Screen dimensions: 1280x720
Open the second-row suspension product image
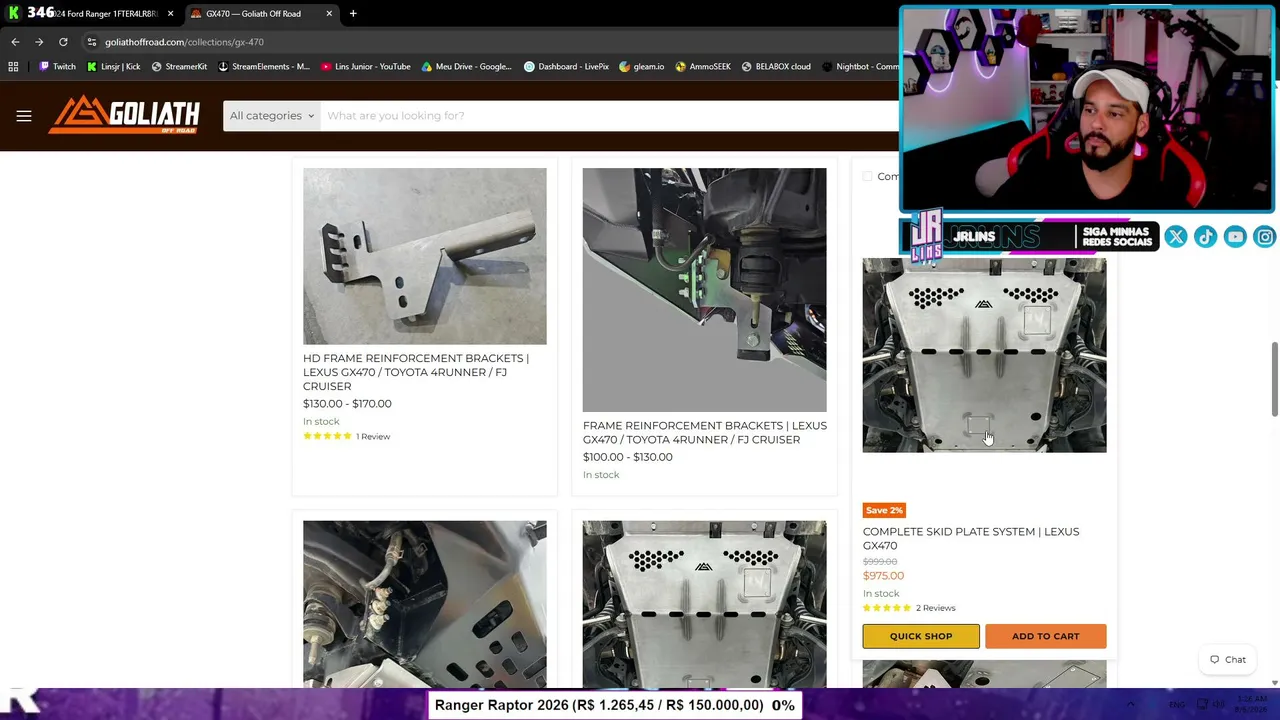coord(425,604)
